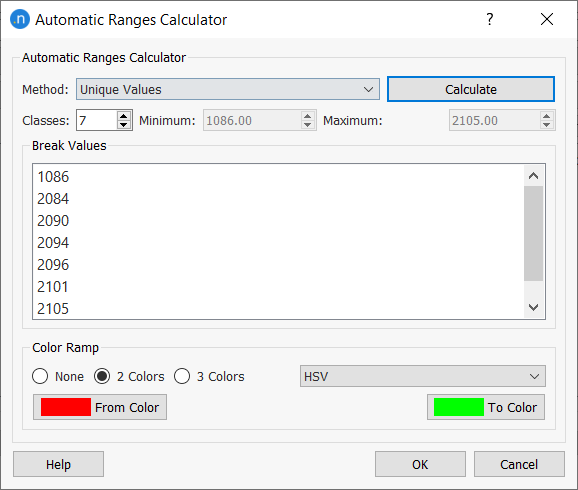Confirm with the OK button
The height and width of the screenshot is (490, 578).
[x=420, y=464]
